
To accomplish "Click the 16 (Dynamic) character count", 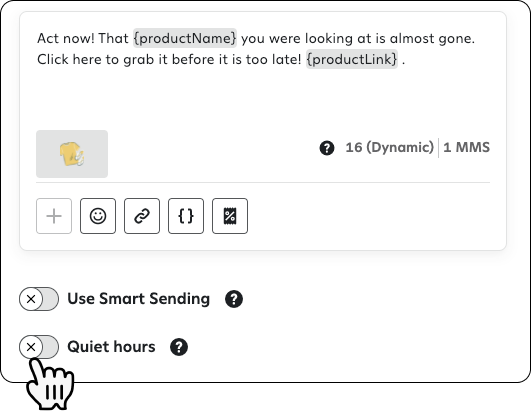I will tap(389, 148).
